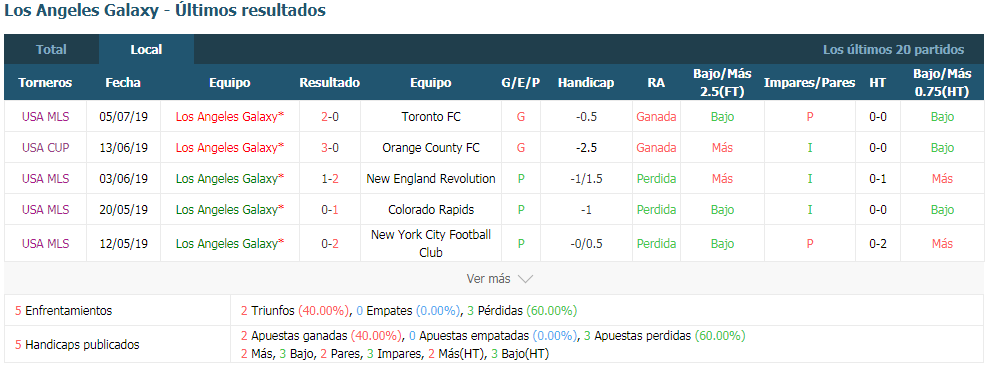
Task: Open the New York City Football Club link
Action: 431,243
